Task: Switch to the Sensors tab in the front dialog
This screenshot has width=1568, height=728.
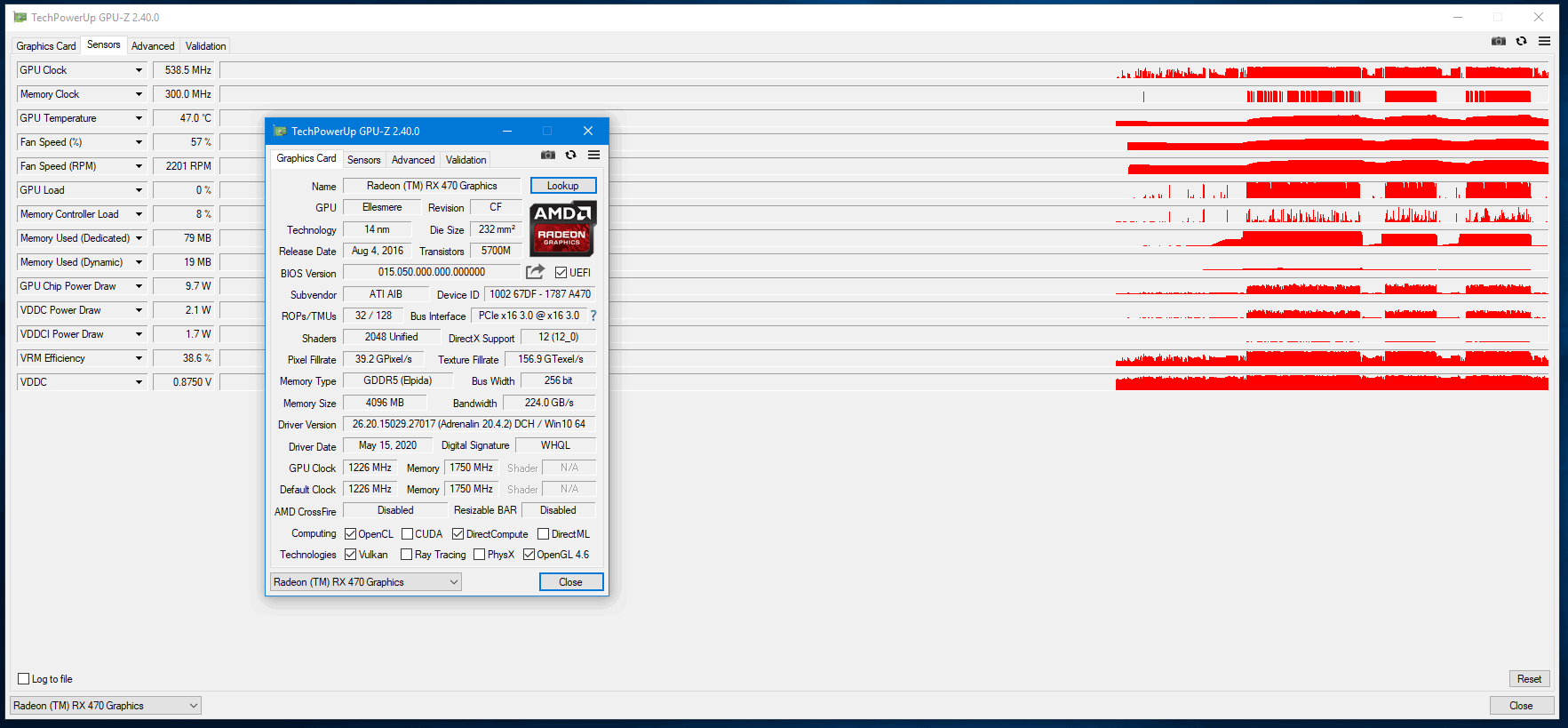Action: click(x=363, y=160)
